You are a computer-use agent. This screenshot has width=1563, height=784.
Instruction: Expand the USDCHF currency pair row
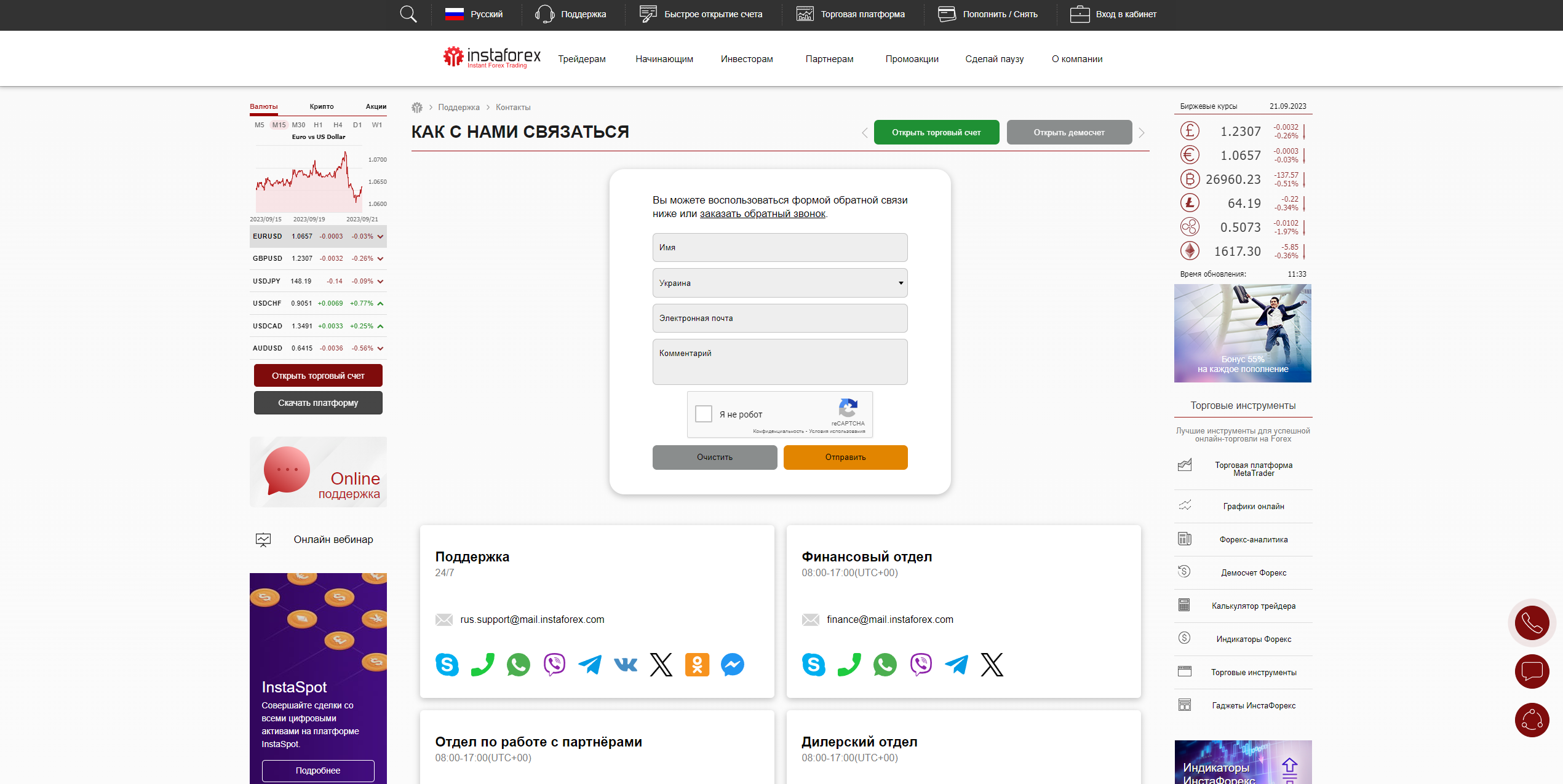click(x=380, y=303)
